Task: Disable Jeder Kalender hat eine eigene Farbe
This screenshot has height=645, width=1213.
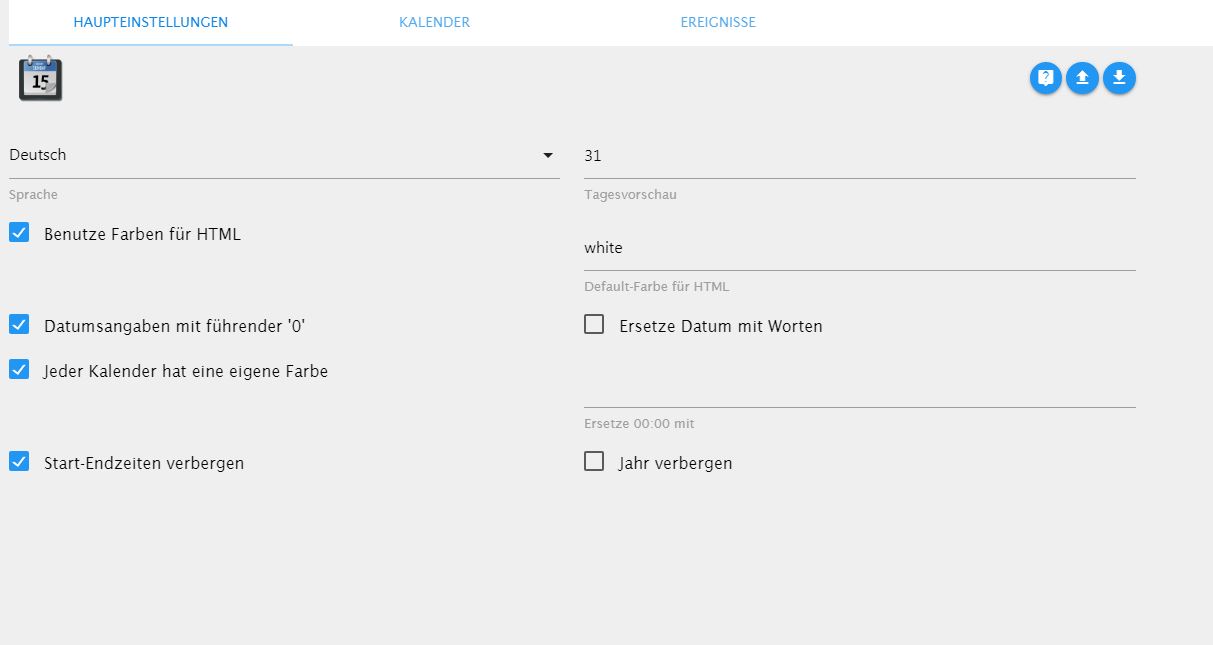Action: pyautogui.click(x=19, y=370)
